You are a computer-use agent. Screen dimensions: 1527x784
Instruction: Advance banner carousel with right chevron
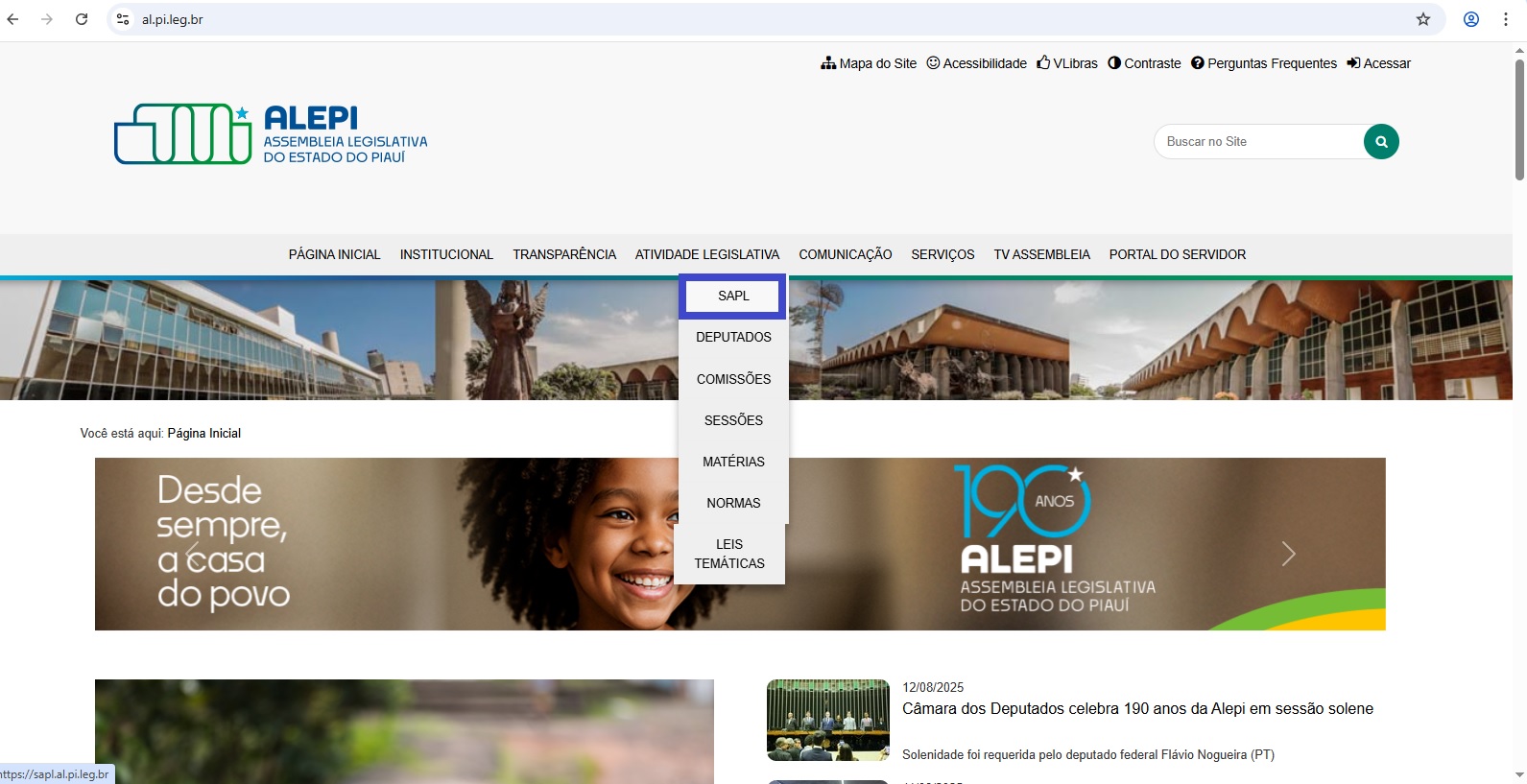click(x=1288, y=554)
